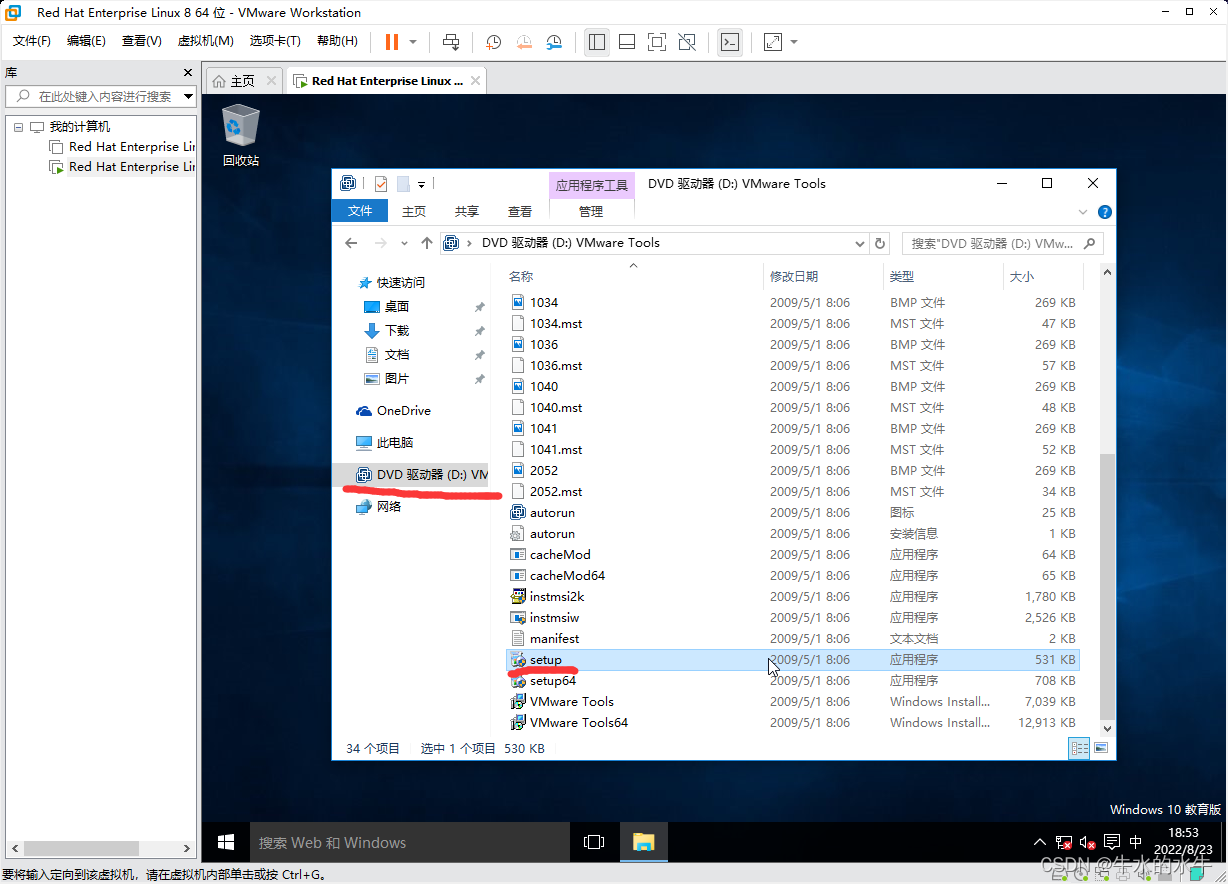Open the Windows Start menu in the guest
The height and width of the screenshot is (884, 1228).
click(226, 842)
